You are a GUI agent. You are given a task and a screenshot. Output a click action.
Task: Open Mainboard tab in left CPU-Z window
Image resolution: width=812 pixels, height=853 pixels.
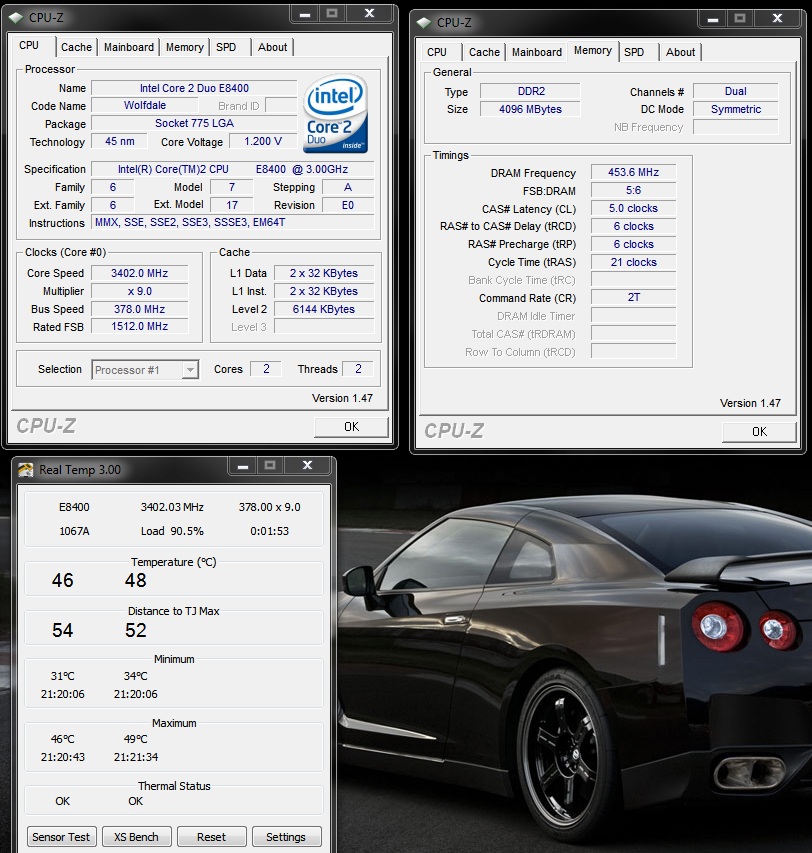point(129,47)
